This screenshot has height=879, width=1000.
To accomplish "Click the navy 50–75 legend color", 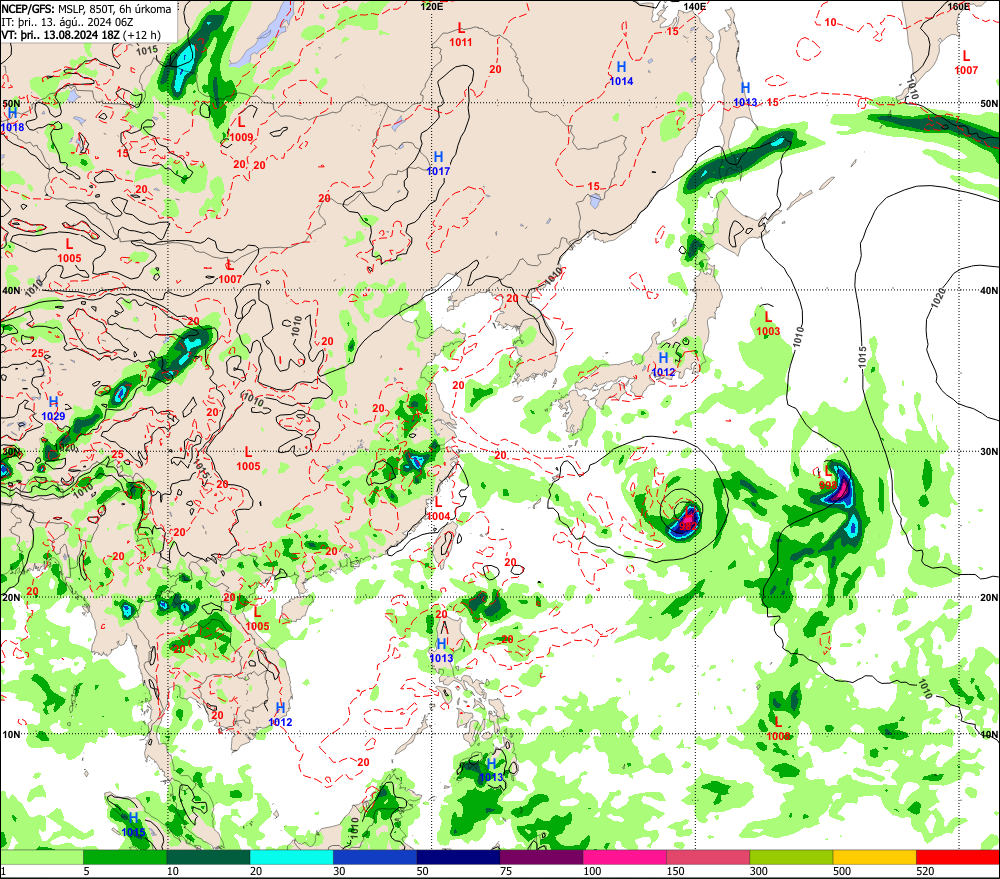I will 458,857.
